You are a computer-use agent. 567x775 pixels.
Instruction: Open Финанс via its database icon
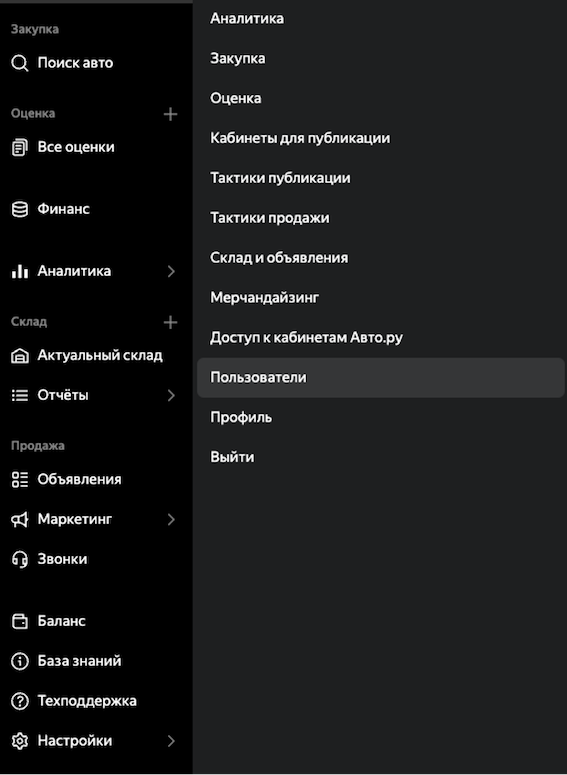[20, 209]
